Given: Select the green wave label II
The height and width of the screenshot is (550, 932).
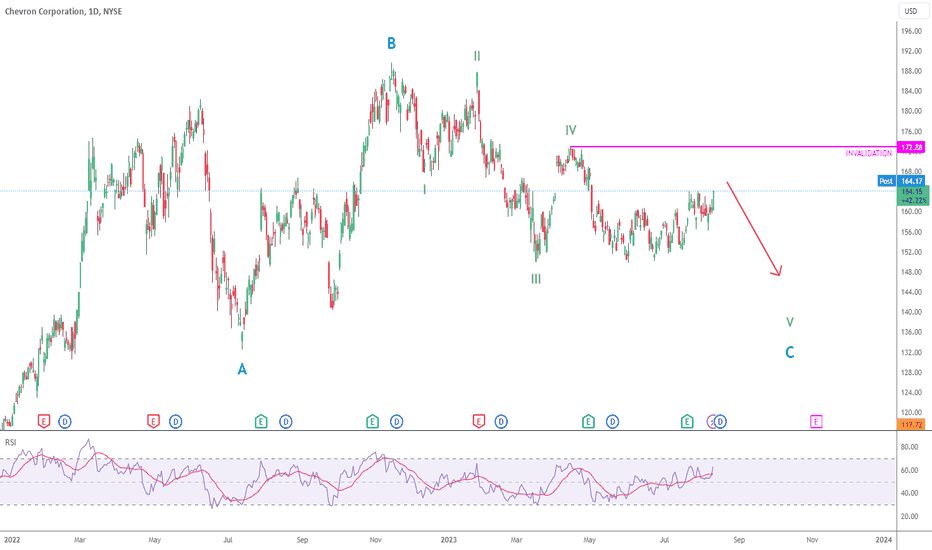Looking at the screenshot, I should (x=477, y=56).
